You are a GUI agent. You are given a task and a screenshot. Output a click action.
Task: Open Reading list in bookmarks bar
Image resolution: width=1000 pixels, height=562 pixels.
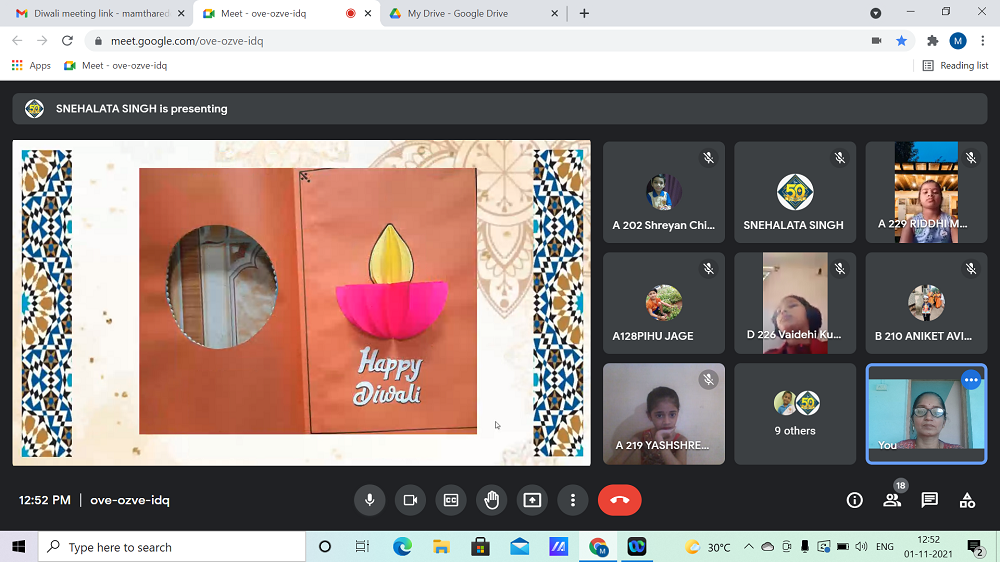[955, 65]
